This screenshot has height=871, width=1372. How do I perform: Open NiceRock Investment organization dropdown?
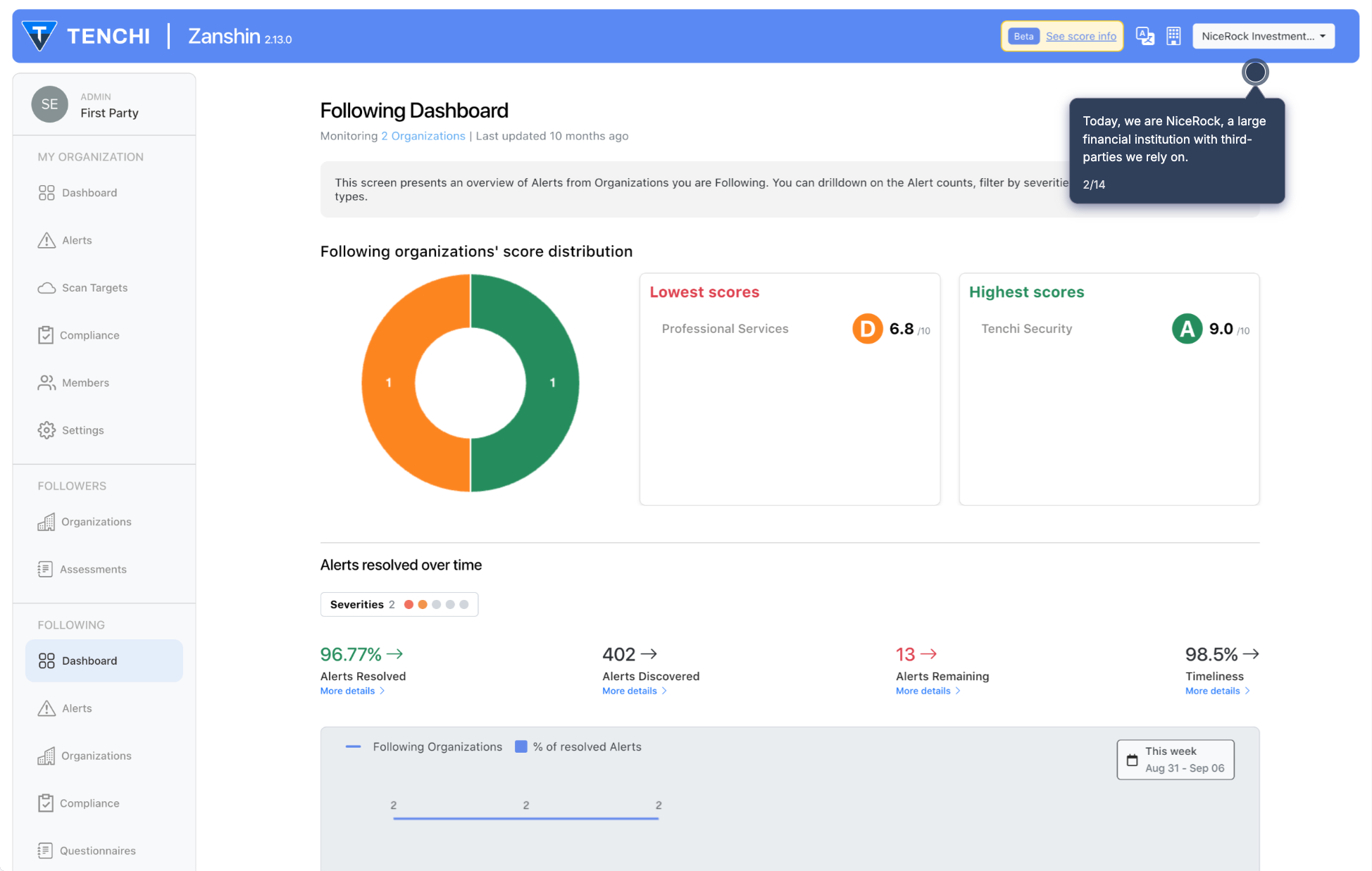point(1263,36)
